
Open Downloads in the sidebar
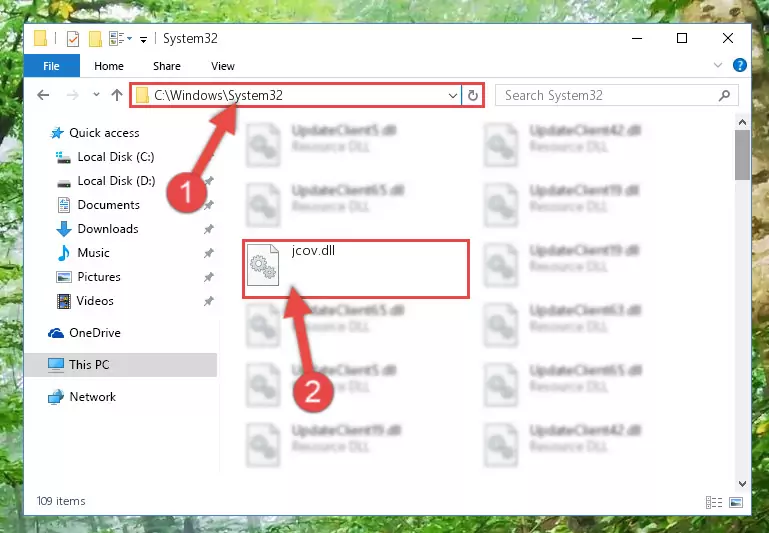(108, 228)
